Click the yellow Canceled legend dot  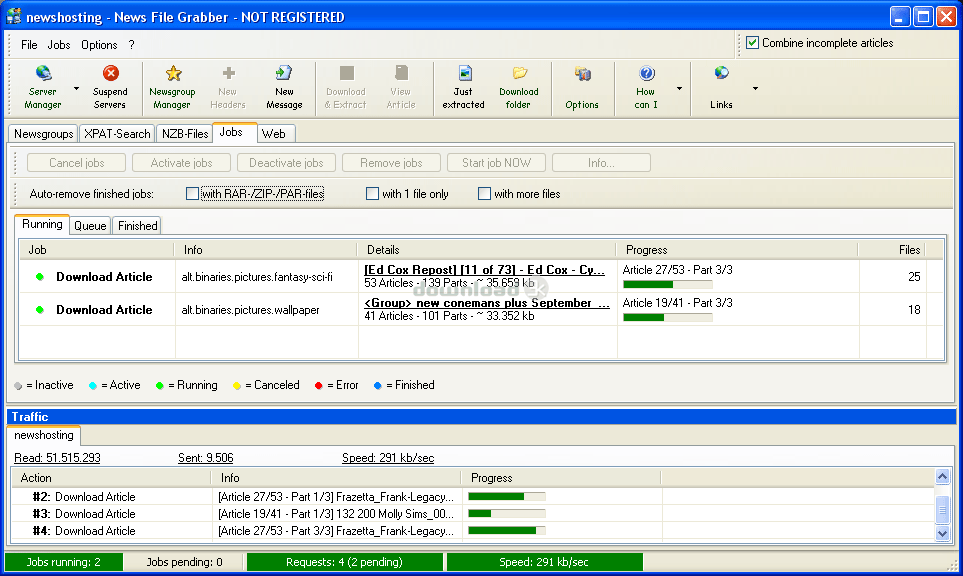coord(237,386)
